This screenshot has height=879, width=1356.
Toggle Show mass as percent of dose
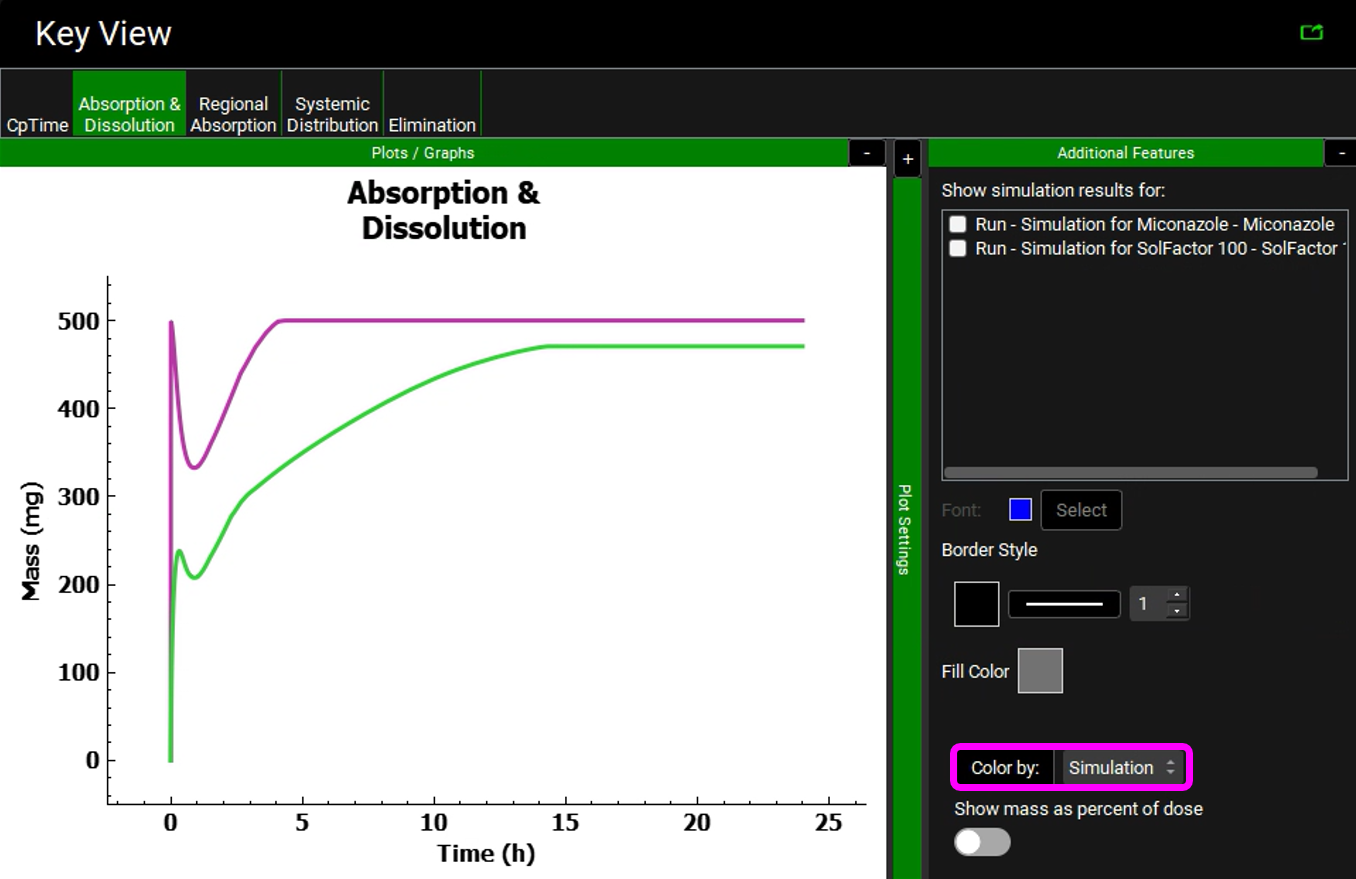coord(982,842)
